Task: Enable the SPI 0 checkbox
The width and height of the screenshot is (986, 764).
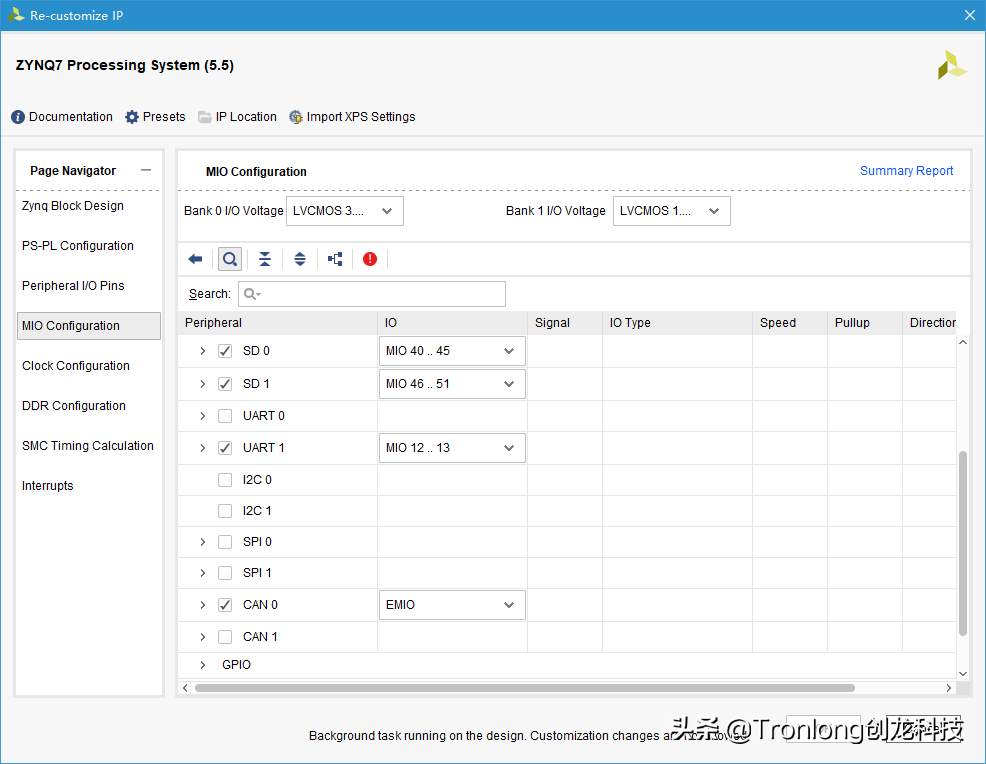Action: [225, 541]
